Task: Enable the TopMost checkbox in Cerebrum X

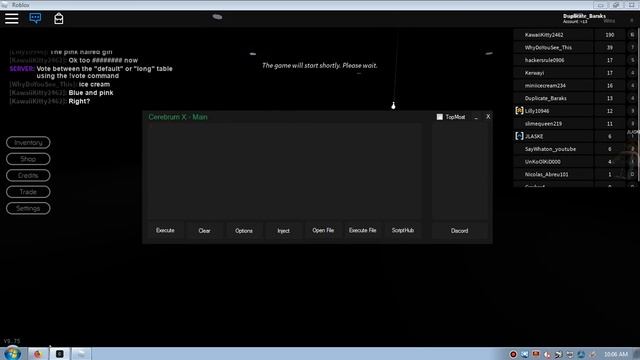Action: pyautogui.click(x=440, y=117)
